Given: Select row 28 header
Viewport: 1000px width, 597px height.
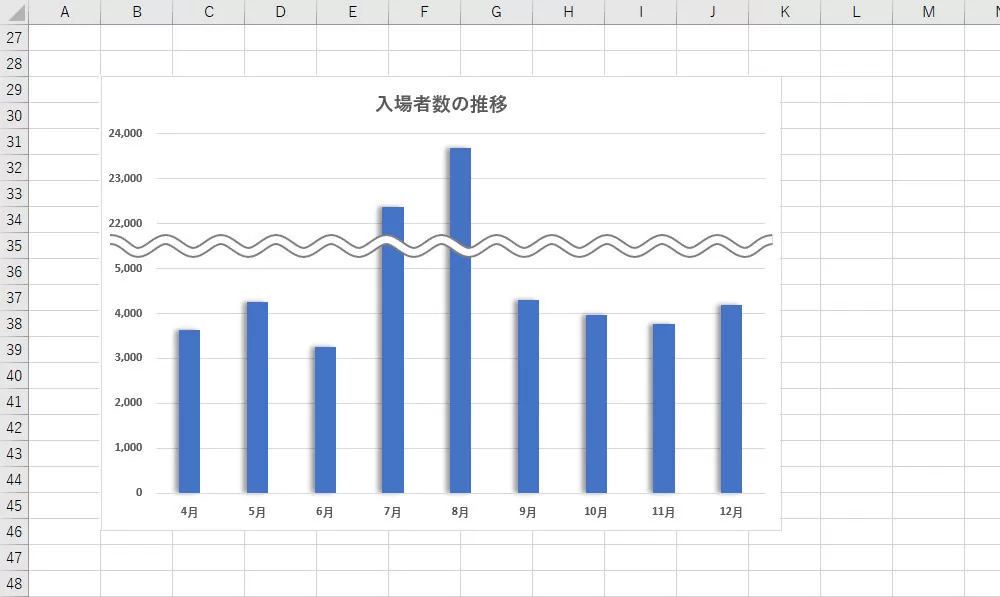Looking at the screenshot, I should tap(14, 64).
